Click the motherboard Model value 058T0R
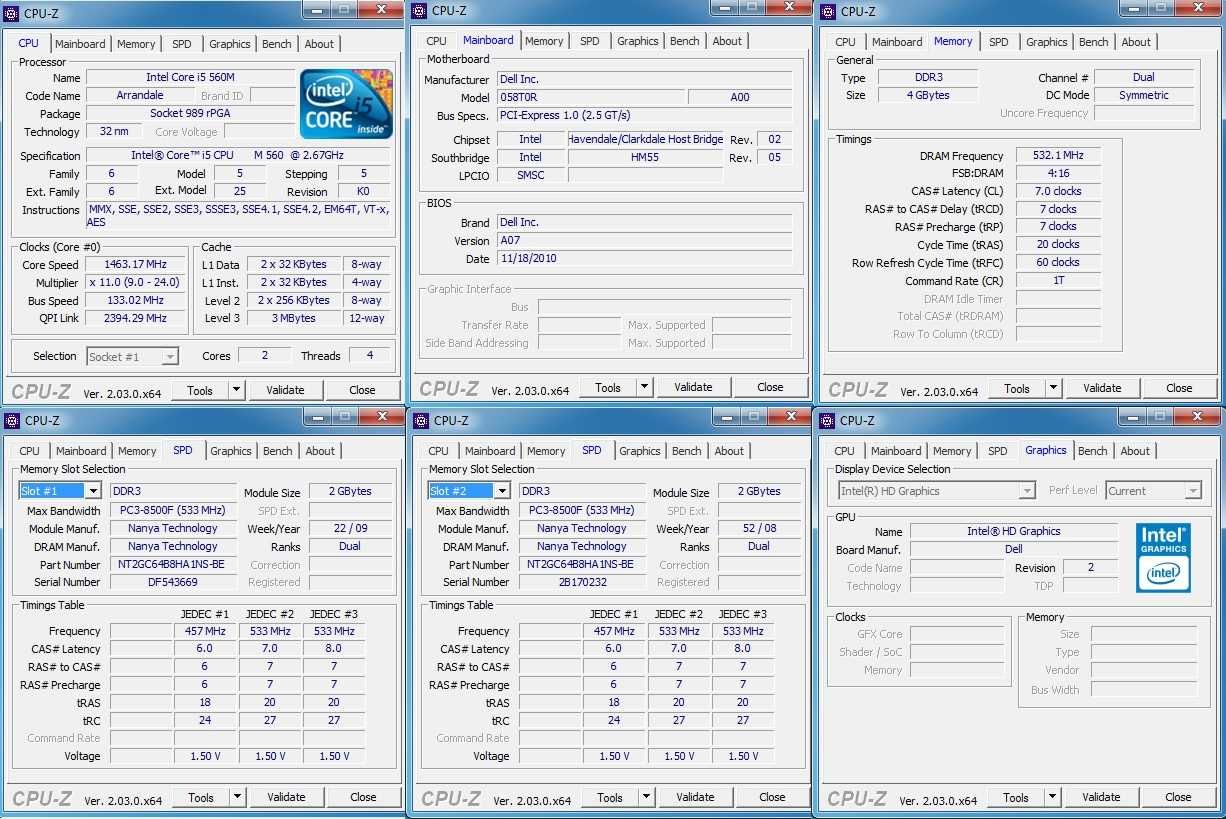The width and height of the screenshot is (1226, 819). (x=591, y=97)
